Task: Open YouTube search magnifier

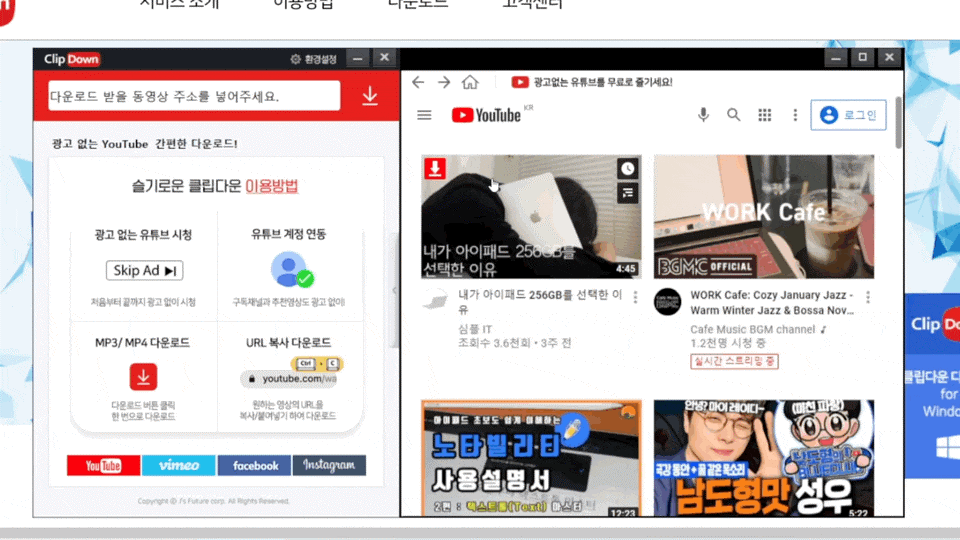Action: tap(733, 114)
